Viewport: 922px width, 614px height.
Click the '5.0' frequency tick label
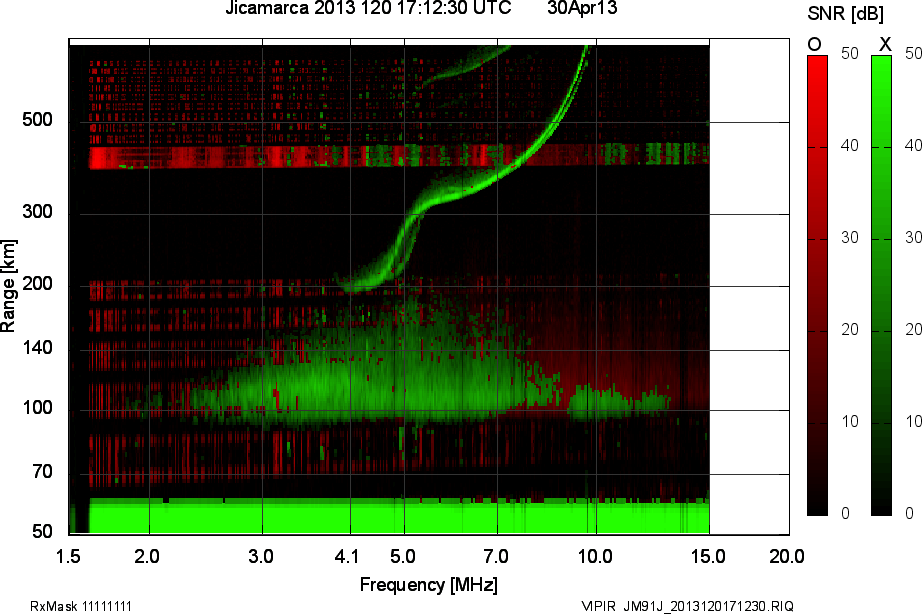tap(403, 556)
